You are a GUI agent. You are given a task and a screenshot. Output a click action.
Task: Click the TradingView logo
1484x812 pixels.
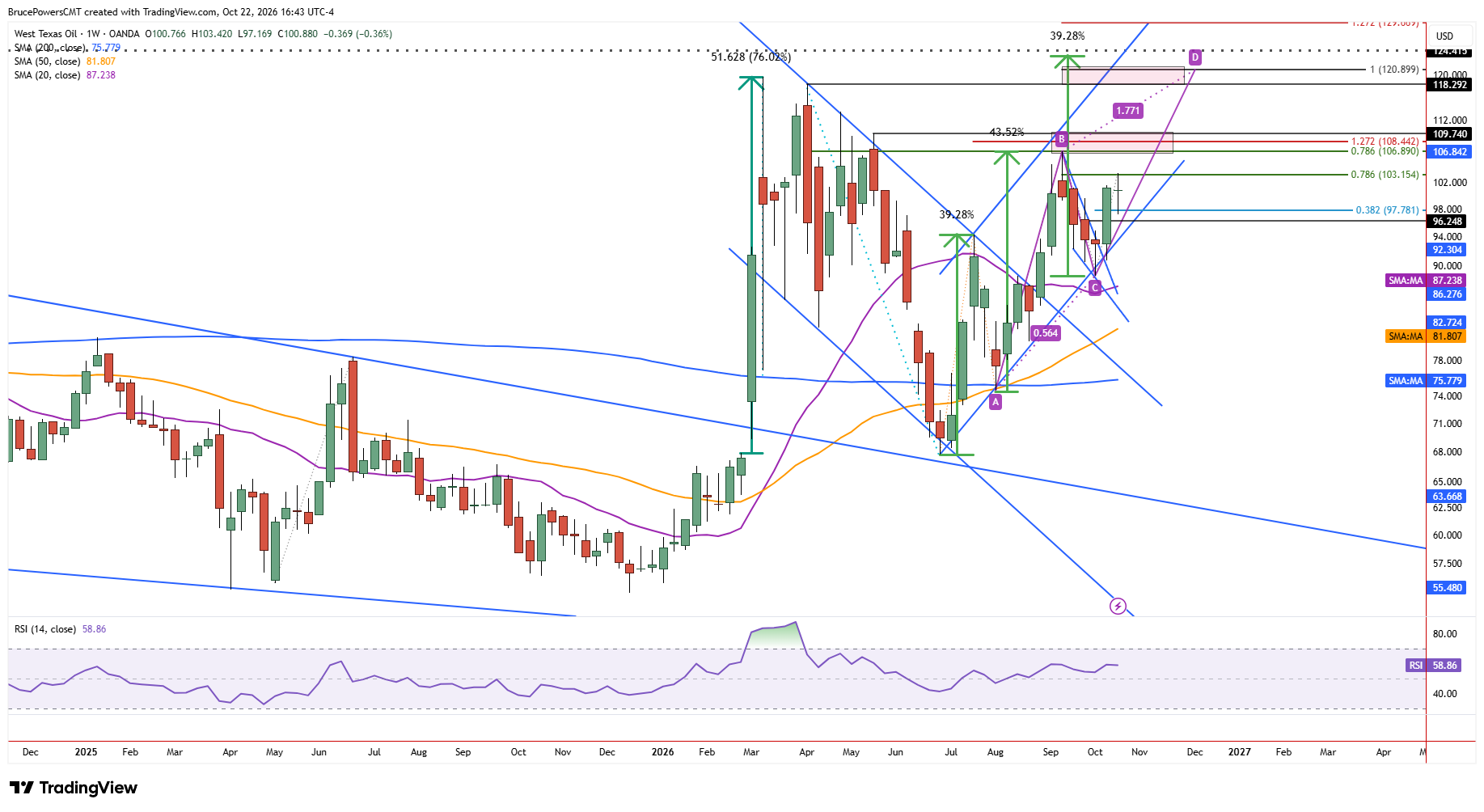click(x=74, y=788)
